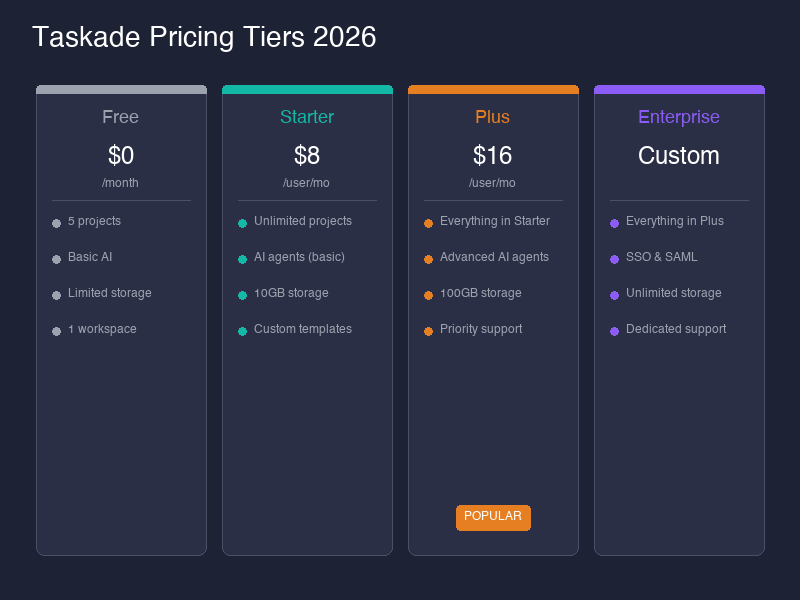This screenshot has width=800, height=600.
Task: Select the Priority support bullet icon
Action: (428, 330)
